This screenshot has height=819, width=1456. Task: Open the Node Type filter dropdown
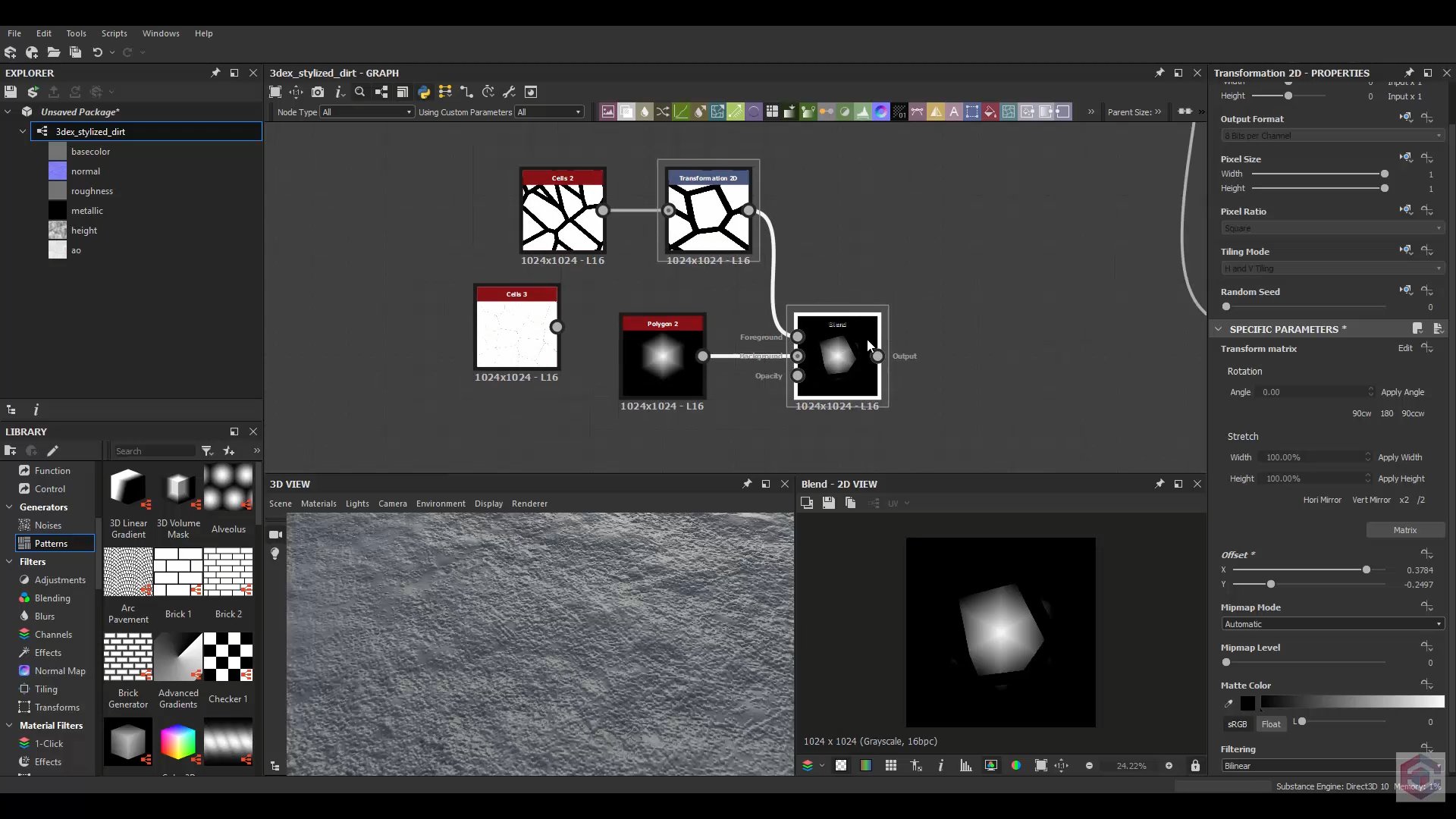[x=367, y=112]
